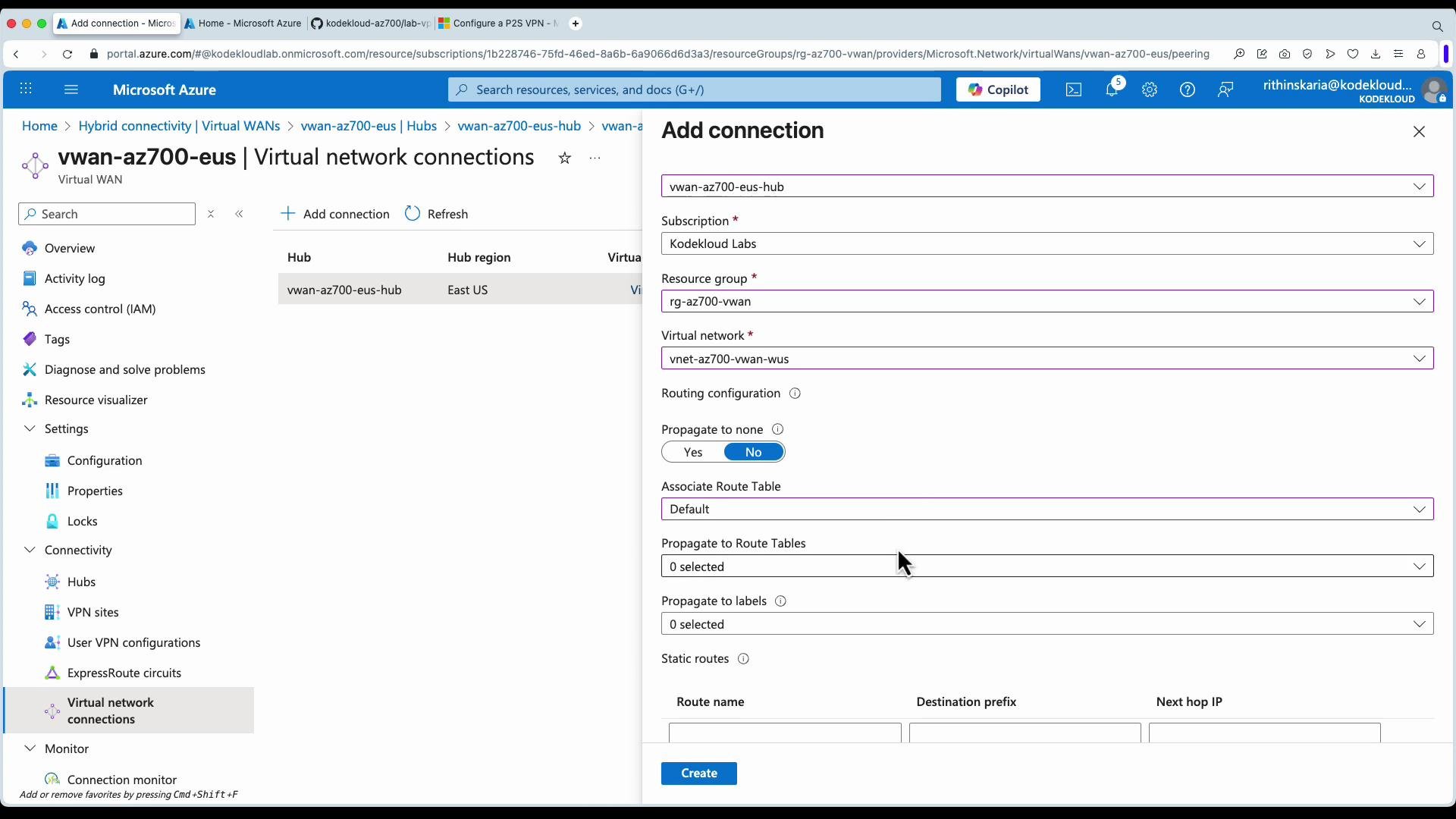1456x819 pixels.
Task: Show the Propagate to labels info icon
Action: tap(780, 601)
